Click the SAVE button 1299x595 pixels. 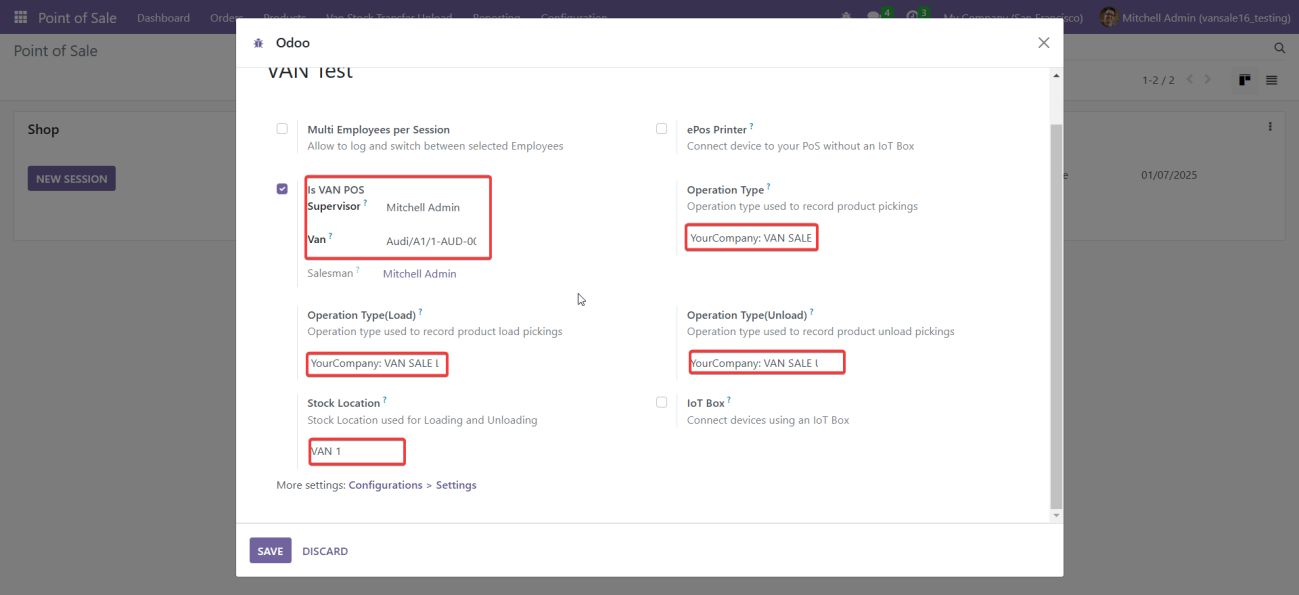click(x=270, y=551)
